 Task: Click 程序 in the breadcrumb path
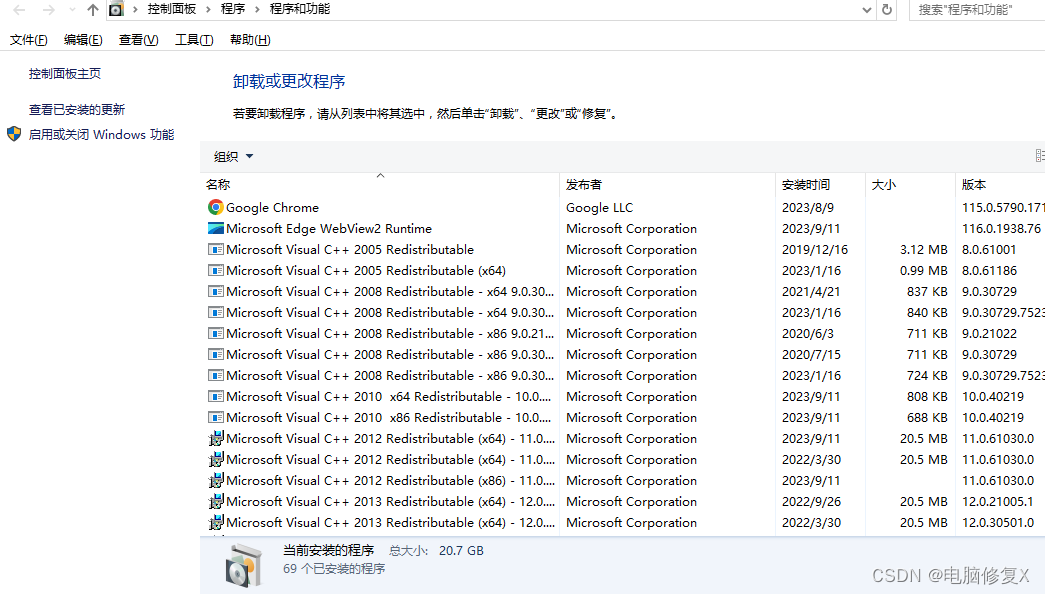point(233,9)
